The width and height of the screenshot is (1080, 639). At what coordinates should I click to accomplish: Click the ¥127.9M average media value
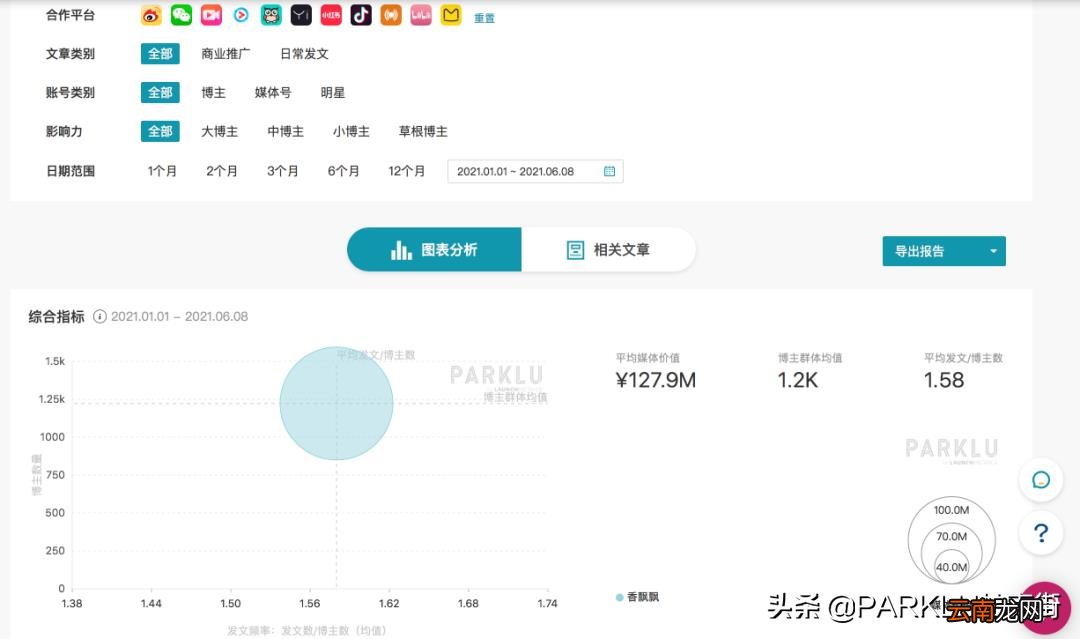(656, 380)
